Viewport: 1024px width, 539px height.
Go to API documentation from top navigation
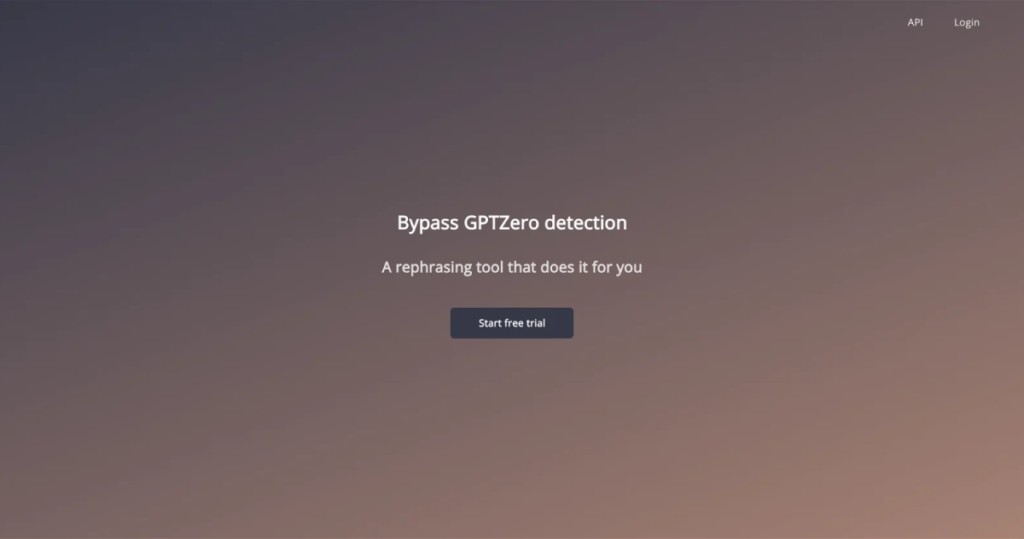915,22
